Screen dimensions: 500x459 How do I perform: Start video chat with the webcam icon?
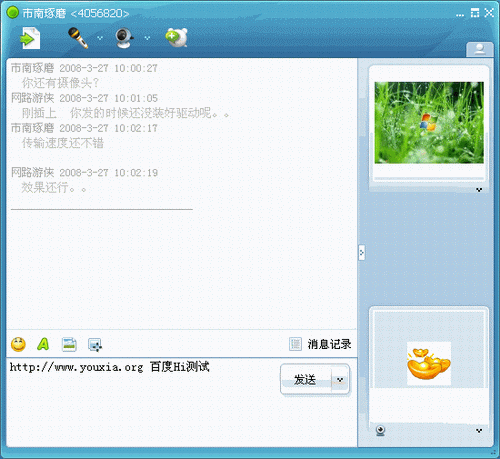[x=124, y=38]
